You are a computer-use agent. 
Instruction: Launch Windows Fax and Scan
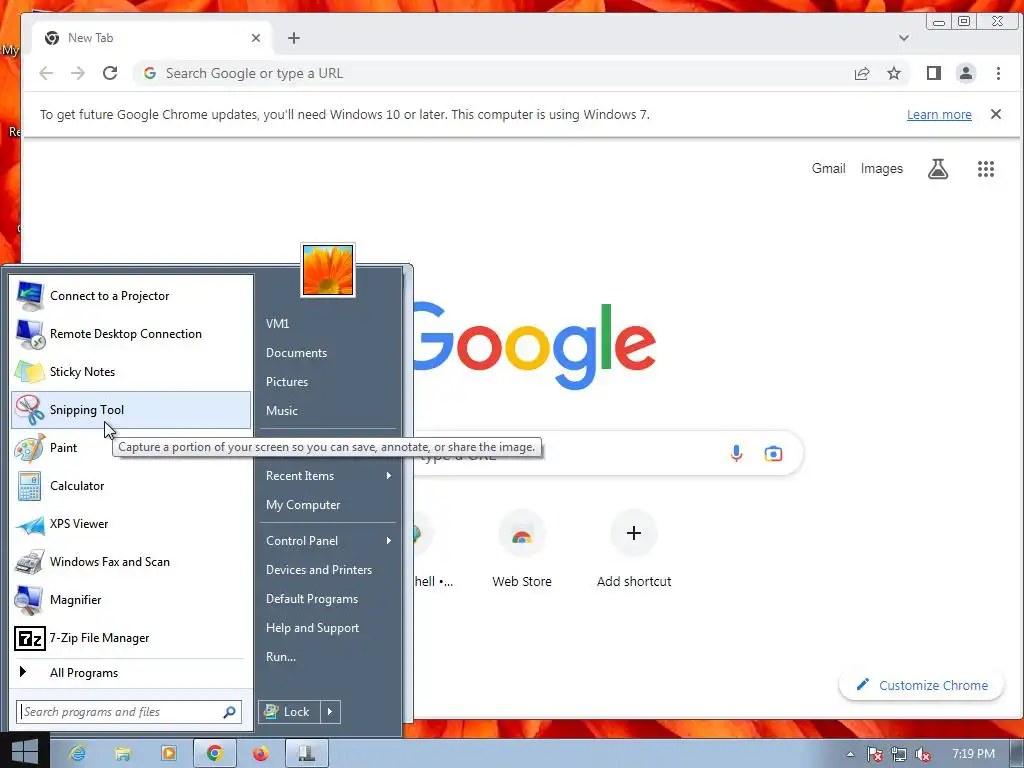point(131,562)
